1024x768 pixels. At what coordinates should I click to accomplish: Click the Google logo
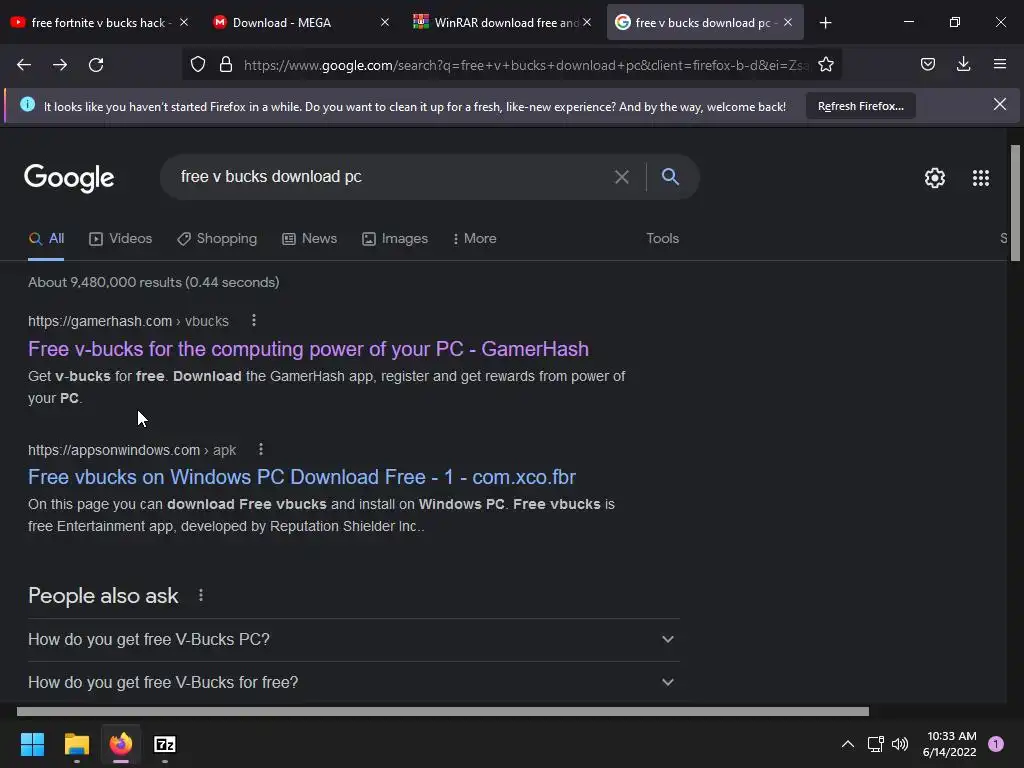click(x=69, y=178)
